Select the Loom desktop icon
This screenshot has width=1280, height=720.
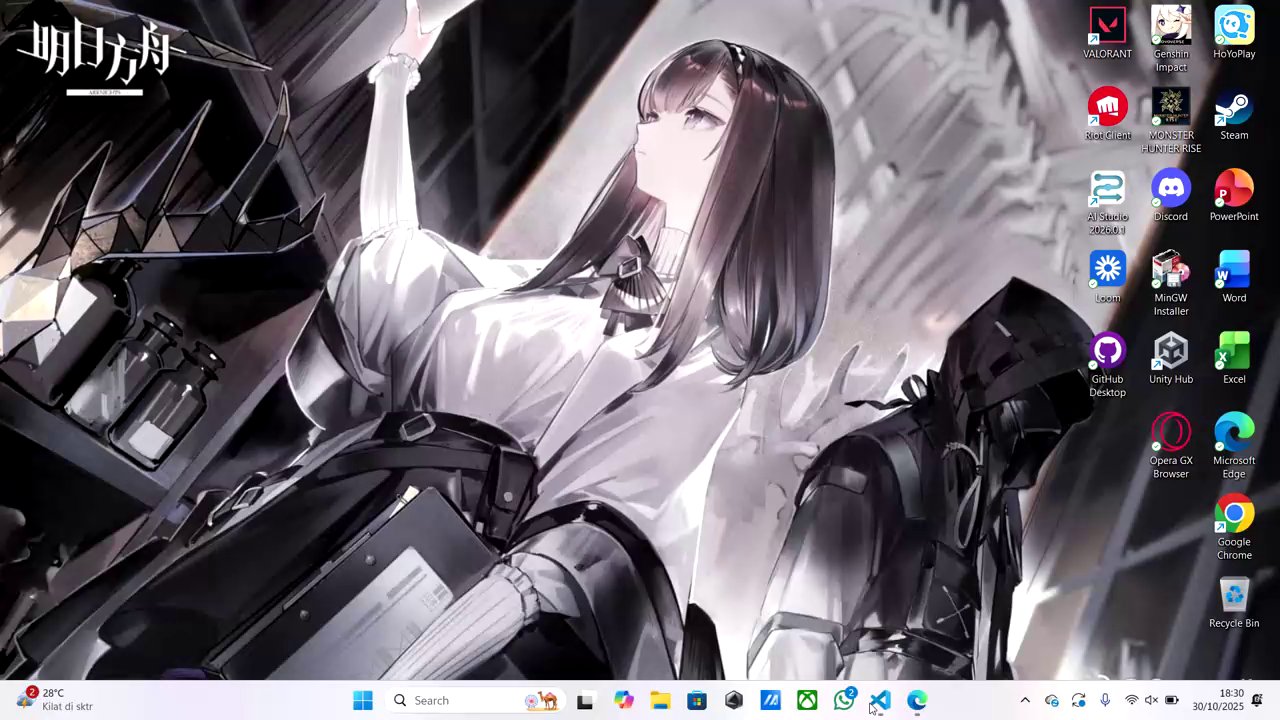pos(1107,278)
